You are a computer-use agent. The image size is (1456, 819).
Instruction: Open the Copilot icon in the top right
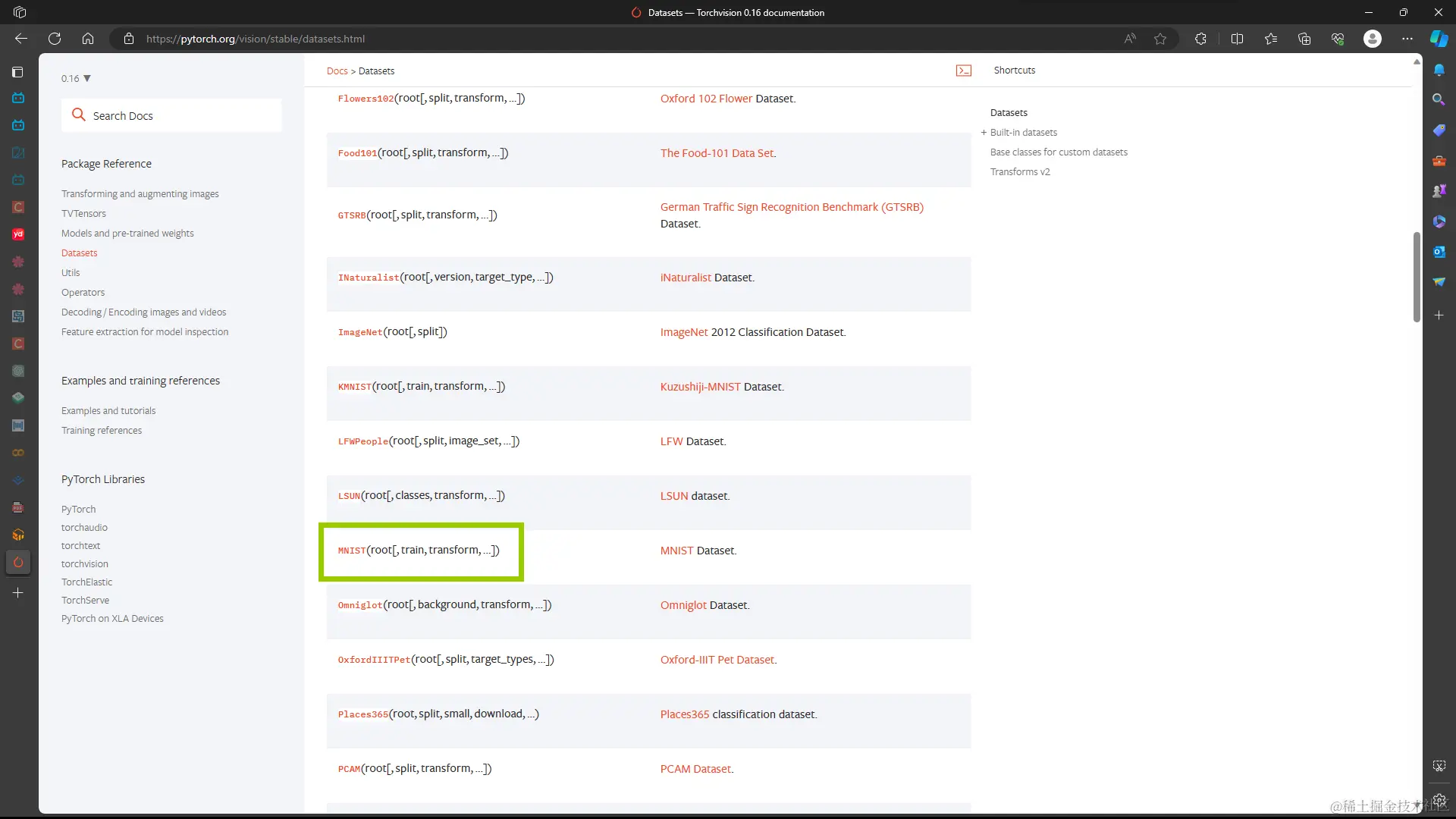(1439, 39)
